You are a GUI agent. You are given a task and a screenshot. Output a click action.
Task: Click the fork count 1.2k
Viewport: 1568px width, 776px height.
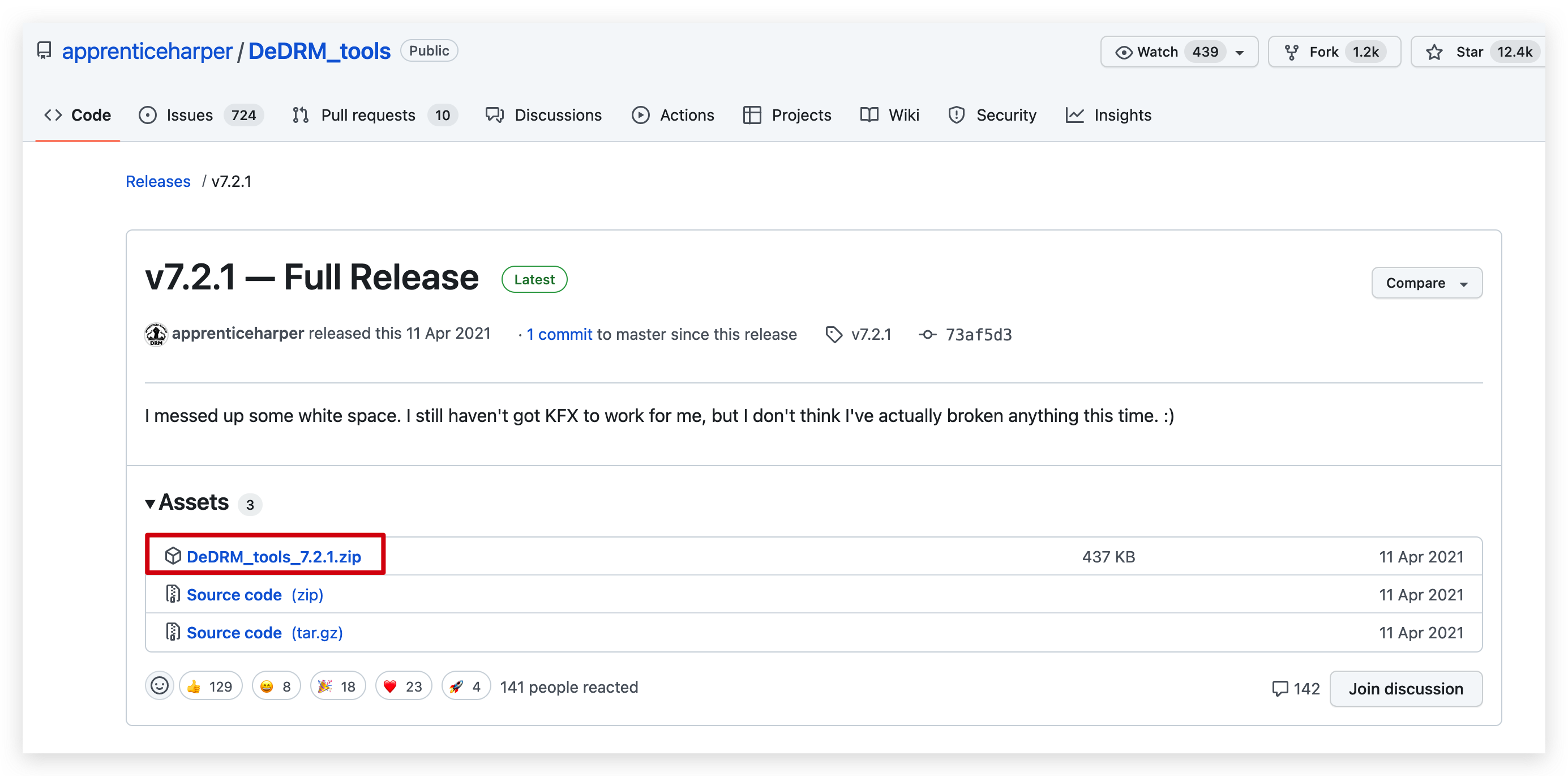pos(1365,52)
